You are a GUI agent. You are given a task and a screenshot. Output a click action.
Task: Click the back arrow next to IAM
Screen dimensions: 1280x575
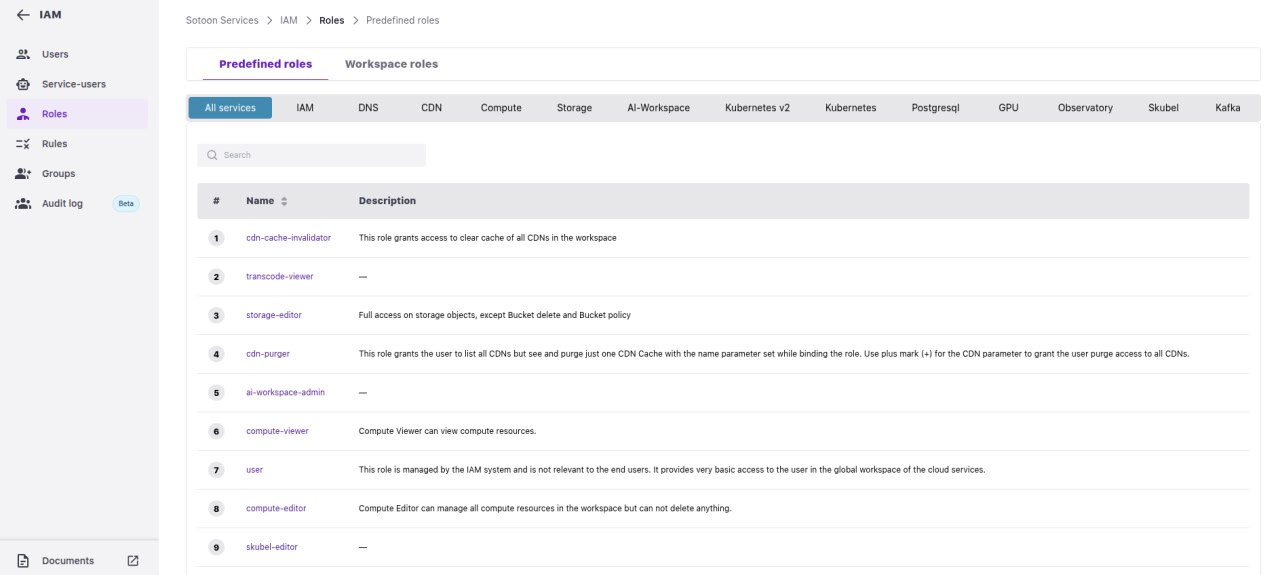[23, 15]
